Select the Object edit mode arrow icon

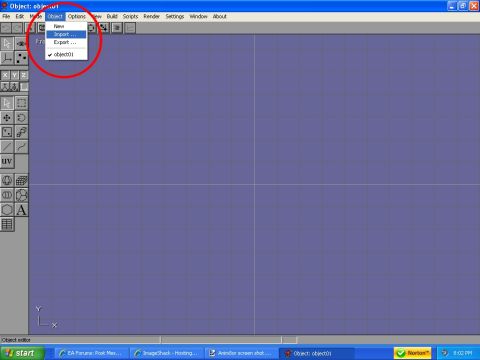pyautogui.click(x=7, y=44)
